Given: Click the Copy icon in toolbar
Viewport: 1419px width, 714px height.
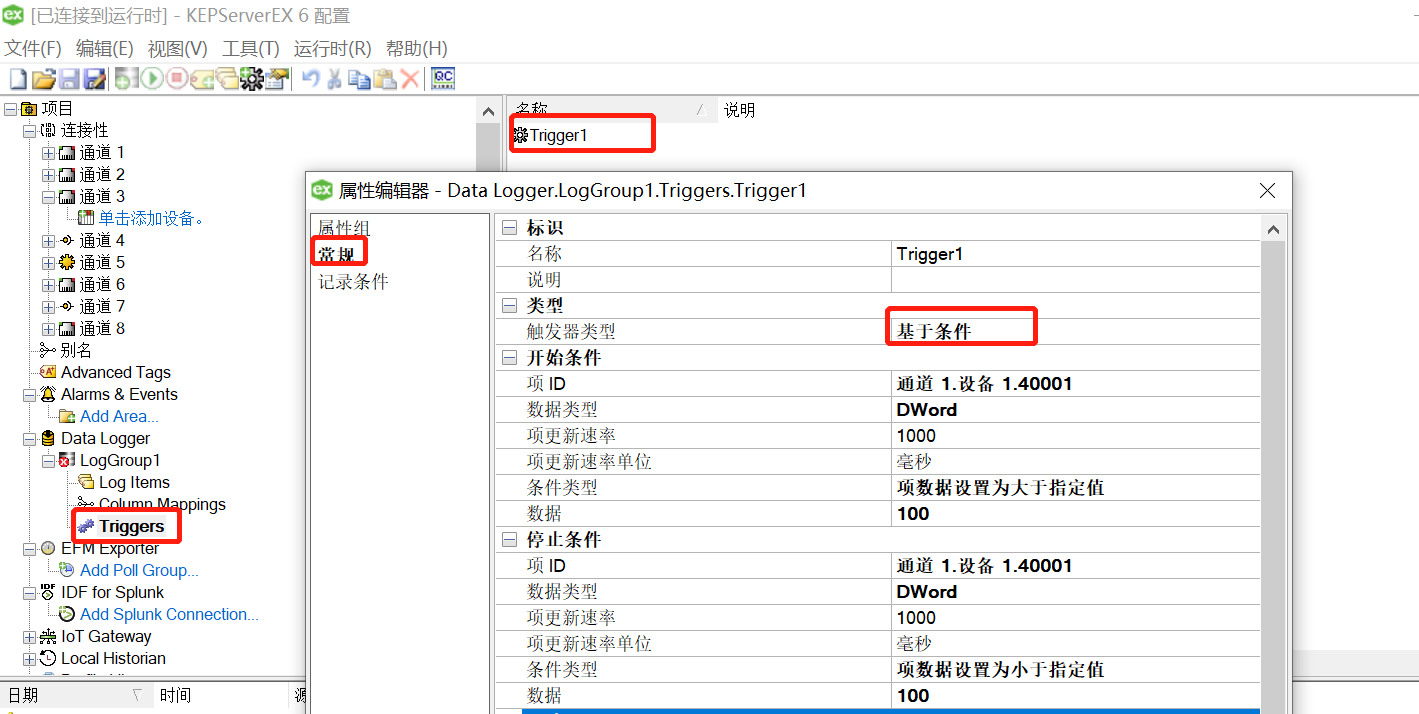Looking at the screenshot, I should tap(360, 79).
